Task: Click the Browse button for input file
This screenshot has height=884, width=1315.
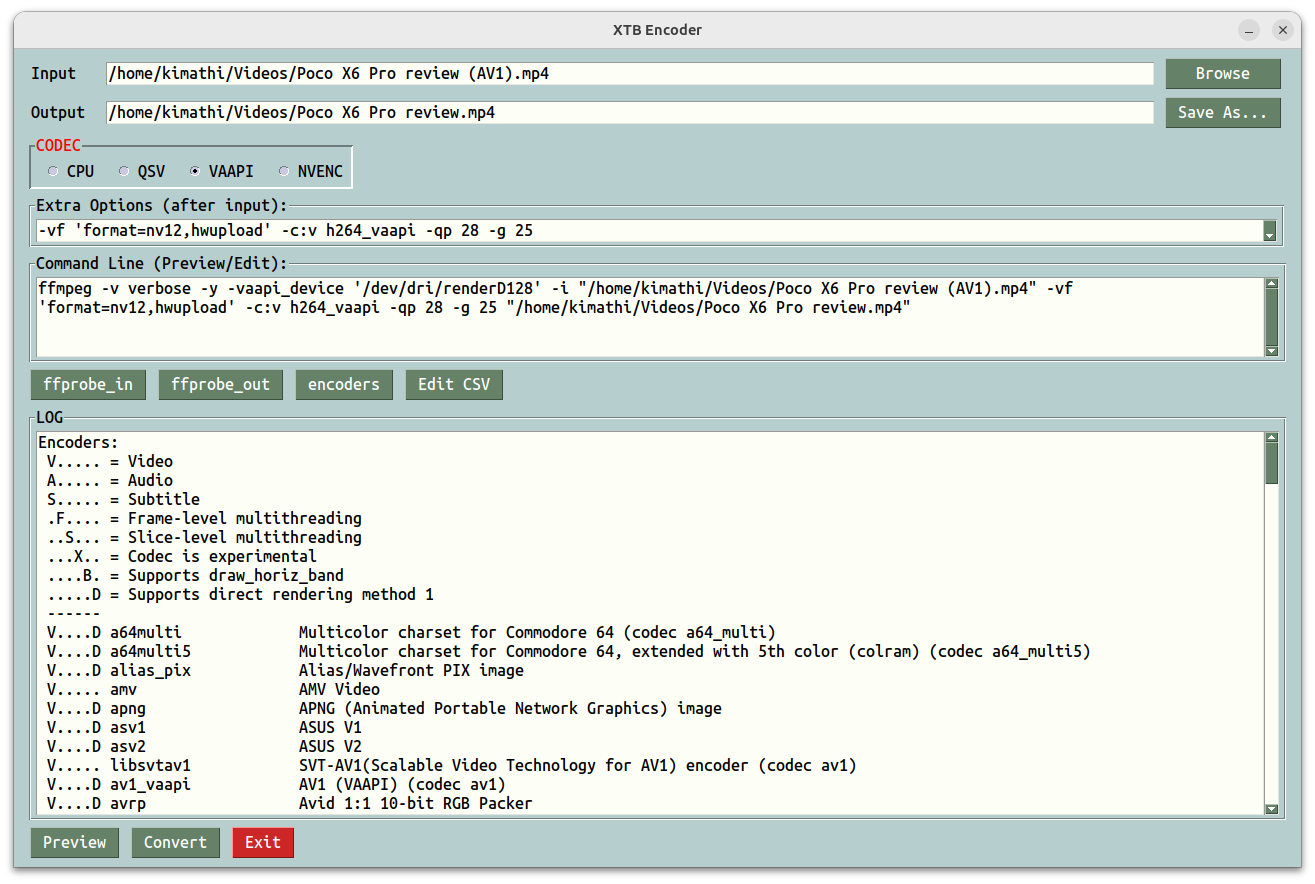Action: click(1223, 74)
